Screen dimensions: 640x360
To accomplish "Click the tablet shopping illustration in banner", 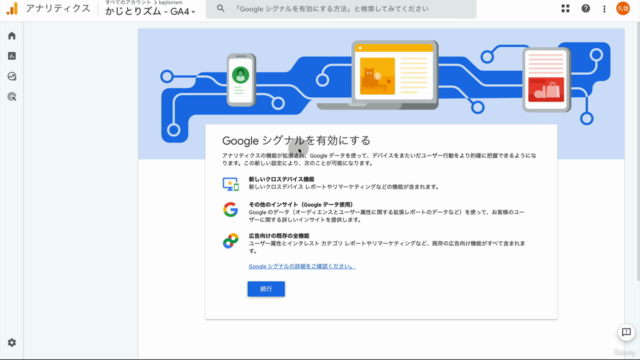I will click(x=547, y=80).
